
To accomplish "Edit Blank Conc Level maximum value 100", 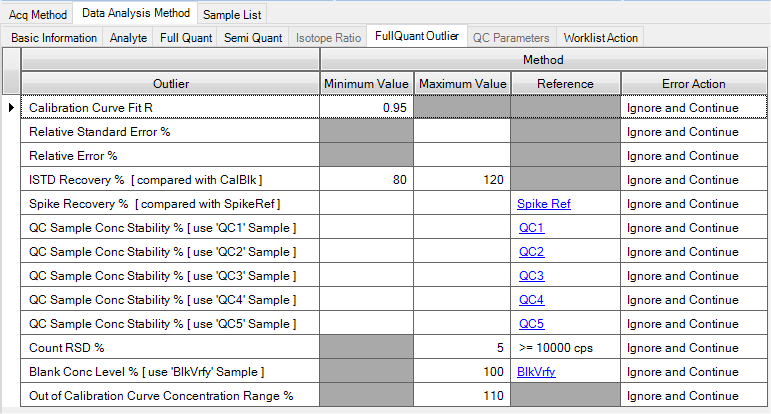I will (462, 372).
